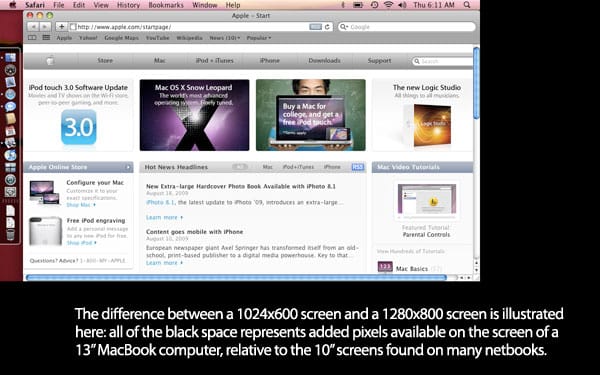The image size is (600, 375).
Task: Click the vertical scrollbar thumb
Action: [476, 83]
